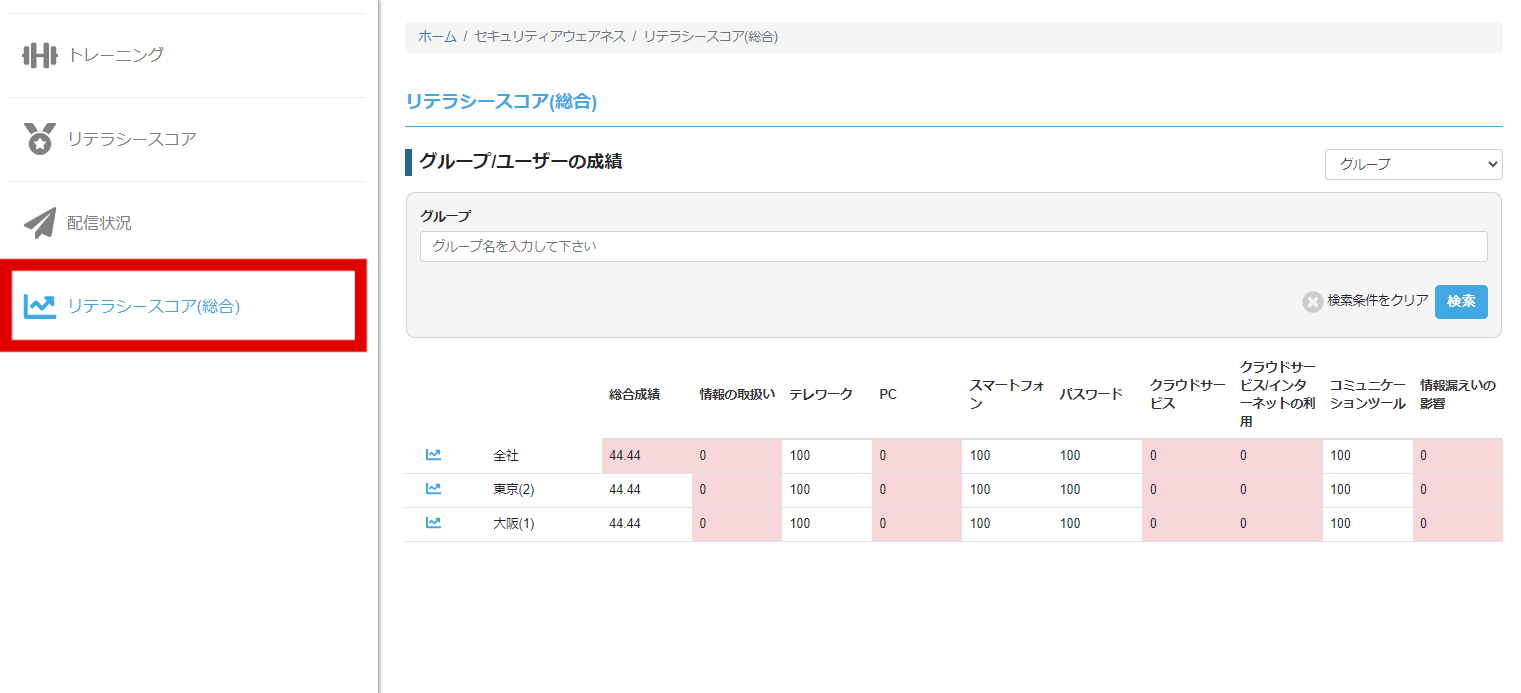The image size is (1521, 693).
Task: Click the グループ/ユーザーの成績 heading
Action: (520, 161)
